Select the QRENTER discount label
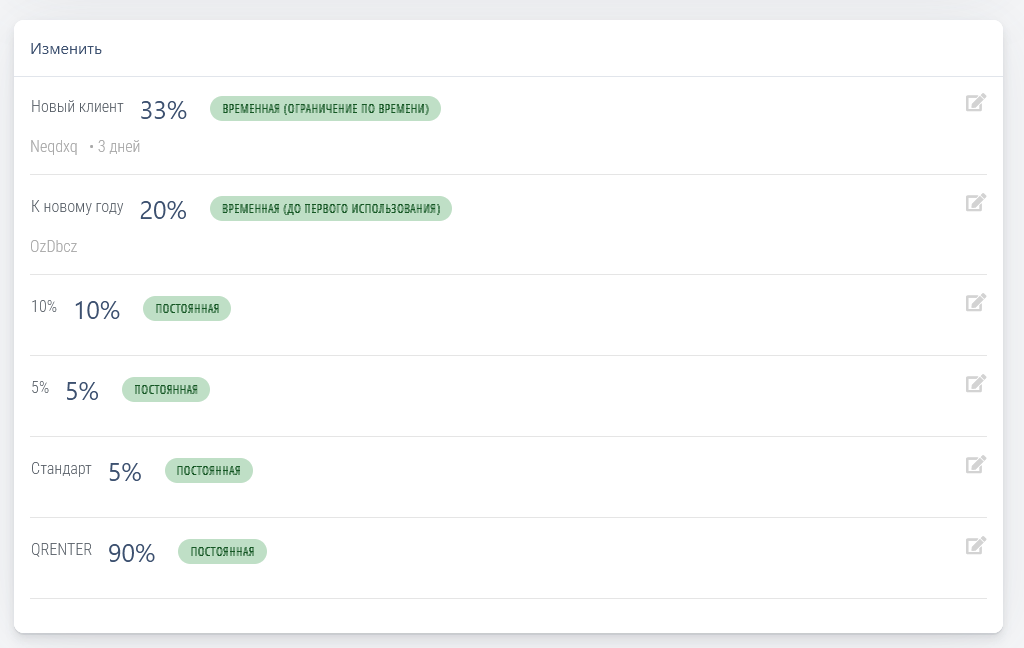 coord(61,549)
